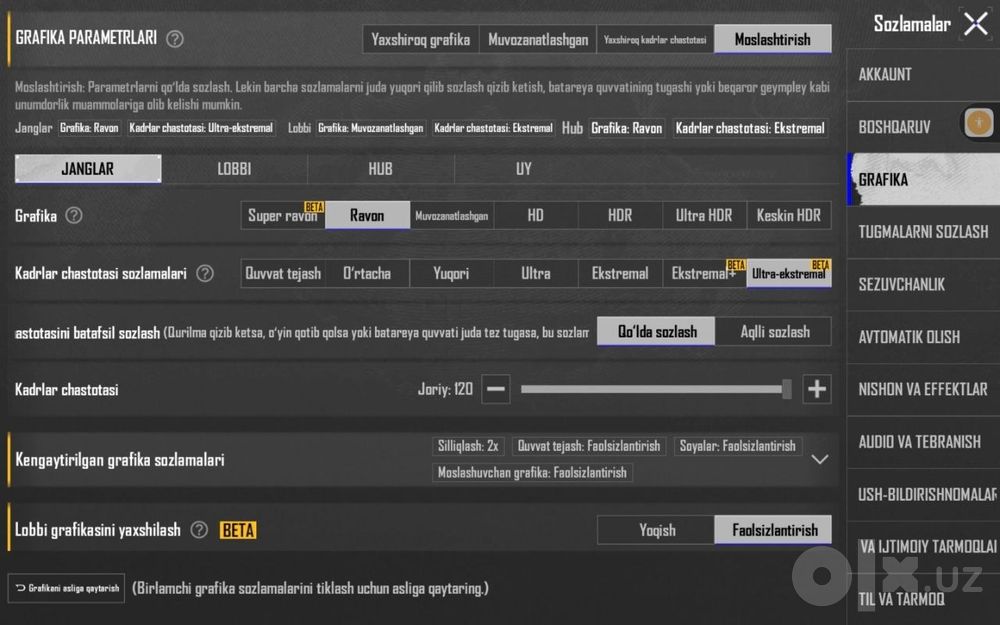Switch to the LOBBI tab
The width and height of the screenshot is (1000, 625).
tap(234, 169)
